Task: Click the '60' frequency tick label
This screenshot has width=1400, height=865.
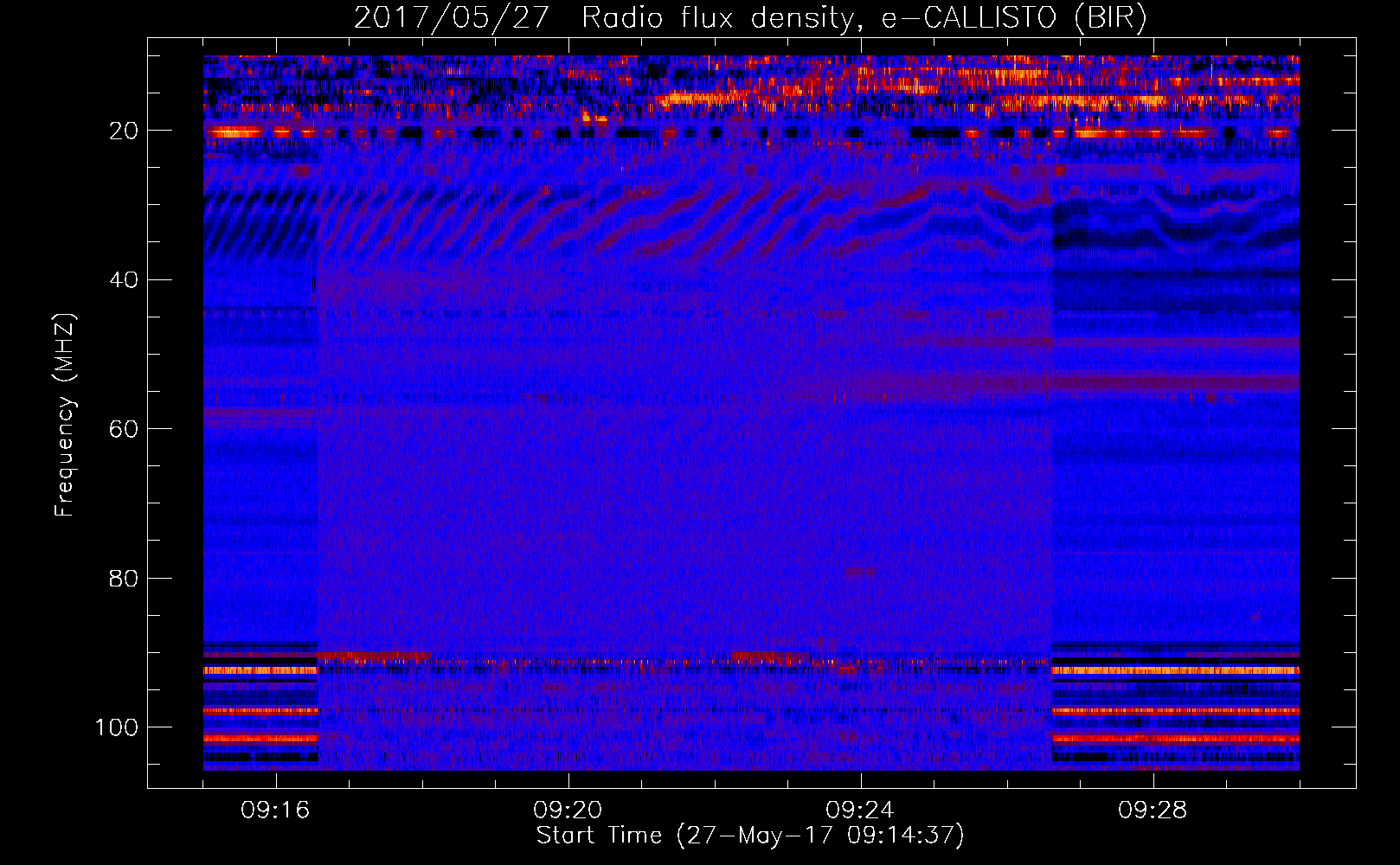Action: 124,429
